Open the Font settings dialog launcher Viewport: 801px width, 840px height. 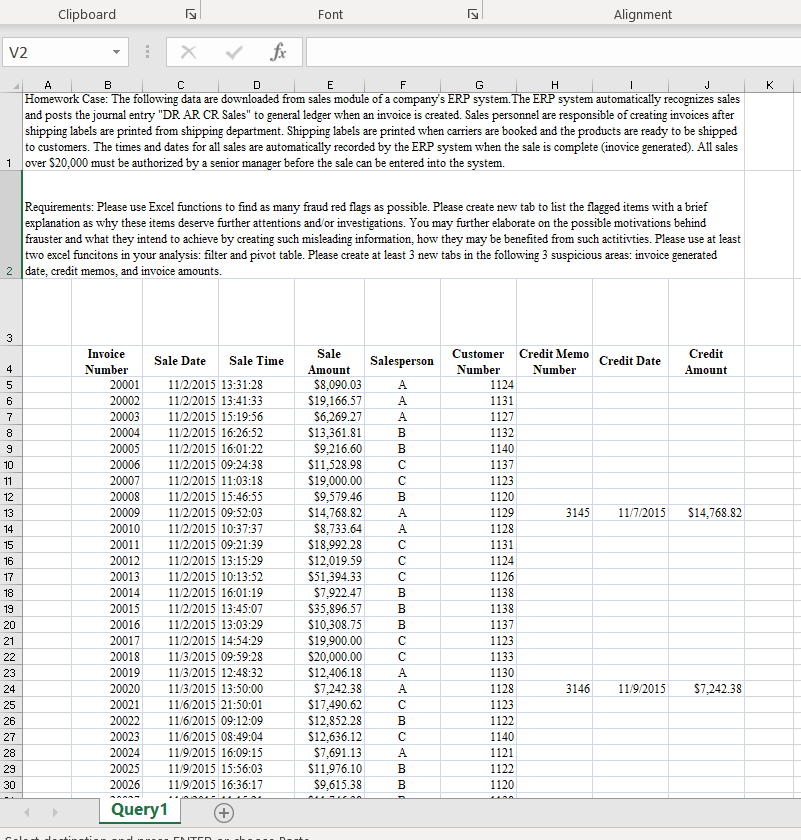pyautogui.click(x=473, y=14)
